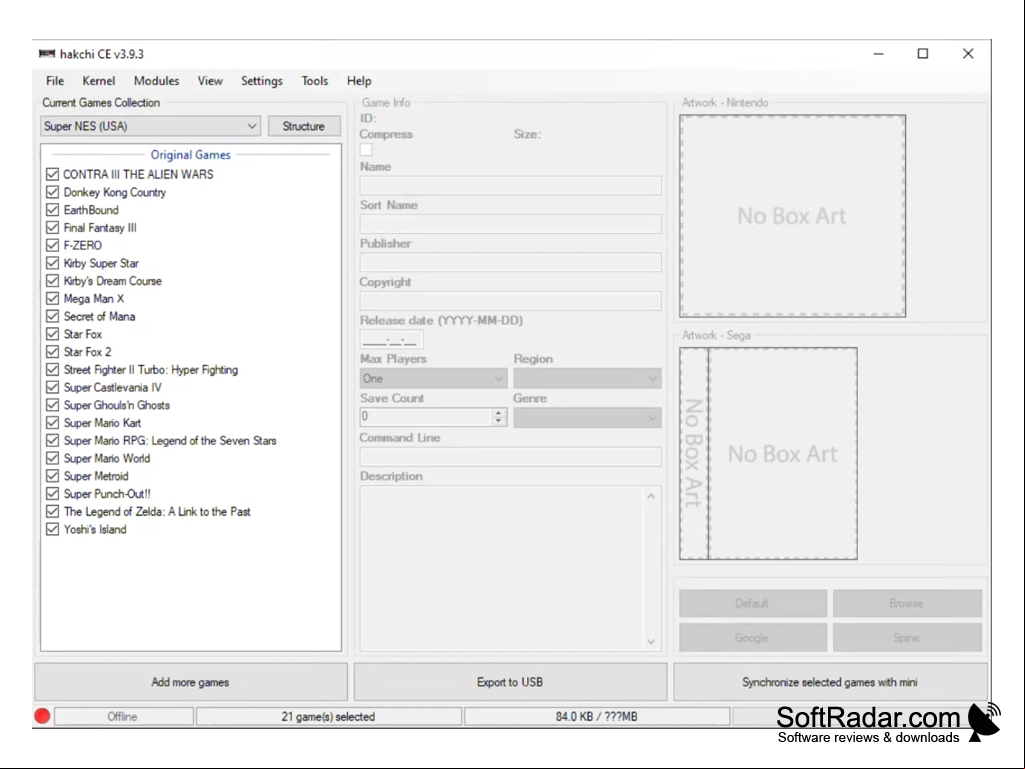The height and width of the screenshot is (769, 1025).
Task: Click the 84.0 KB / ???MB status
Action: [x=597, y=717]
